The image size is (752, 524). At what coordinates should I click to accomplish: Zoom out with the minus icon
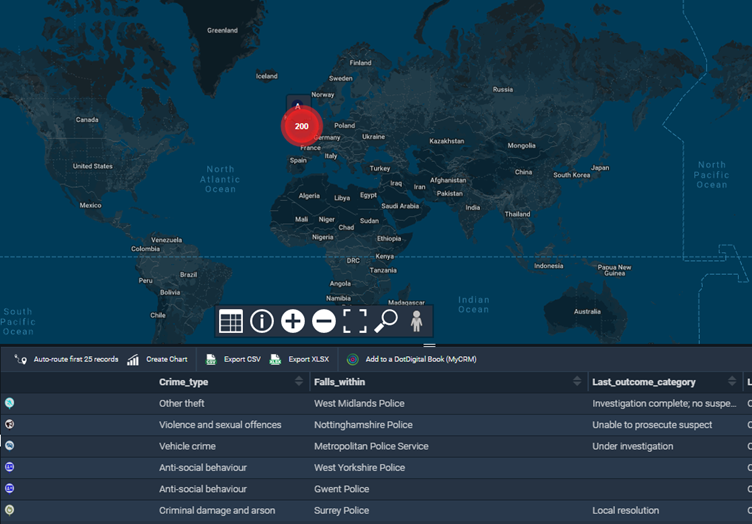tap(324, 321)
